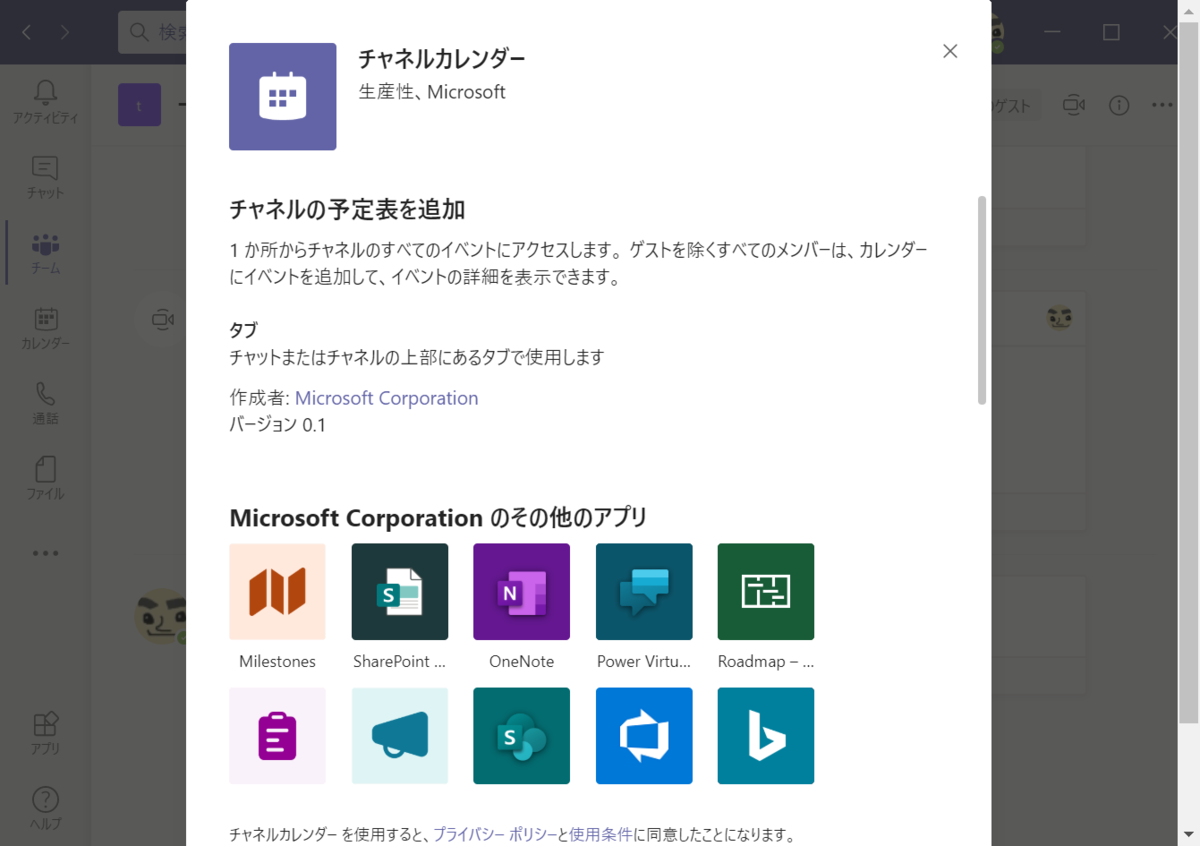Viewport: 1200px width, 846px height.
Task: Open the Power Virtual Agents app tile
Action: tap(644, 592)
